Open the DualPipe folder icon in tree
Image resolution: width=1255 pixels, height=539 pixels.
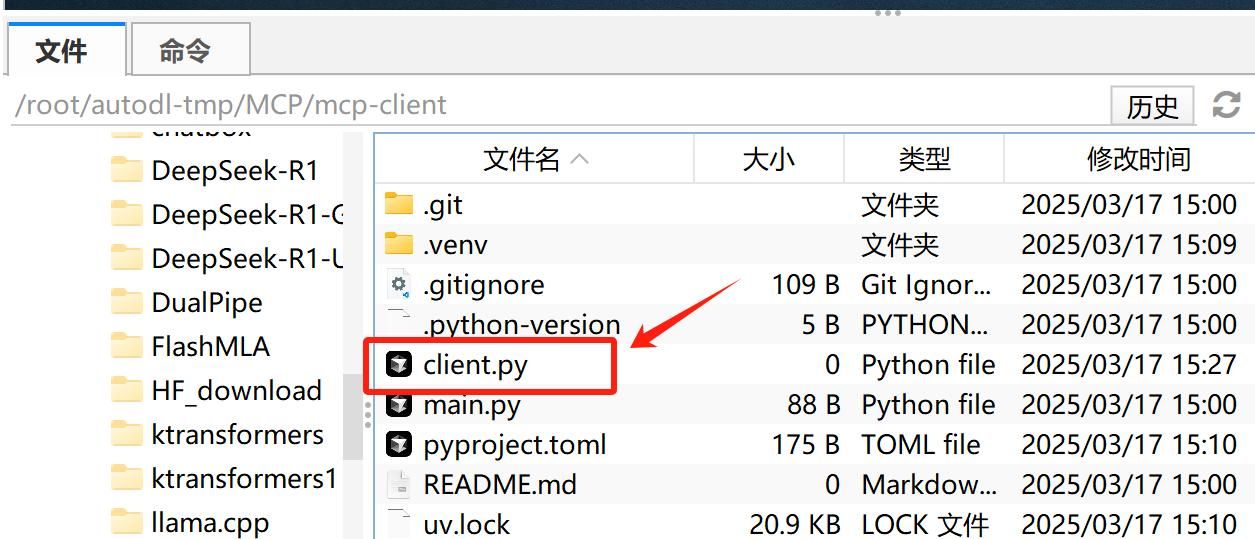(126, 302)
